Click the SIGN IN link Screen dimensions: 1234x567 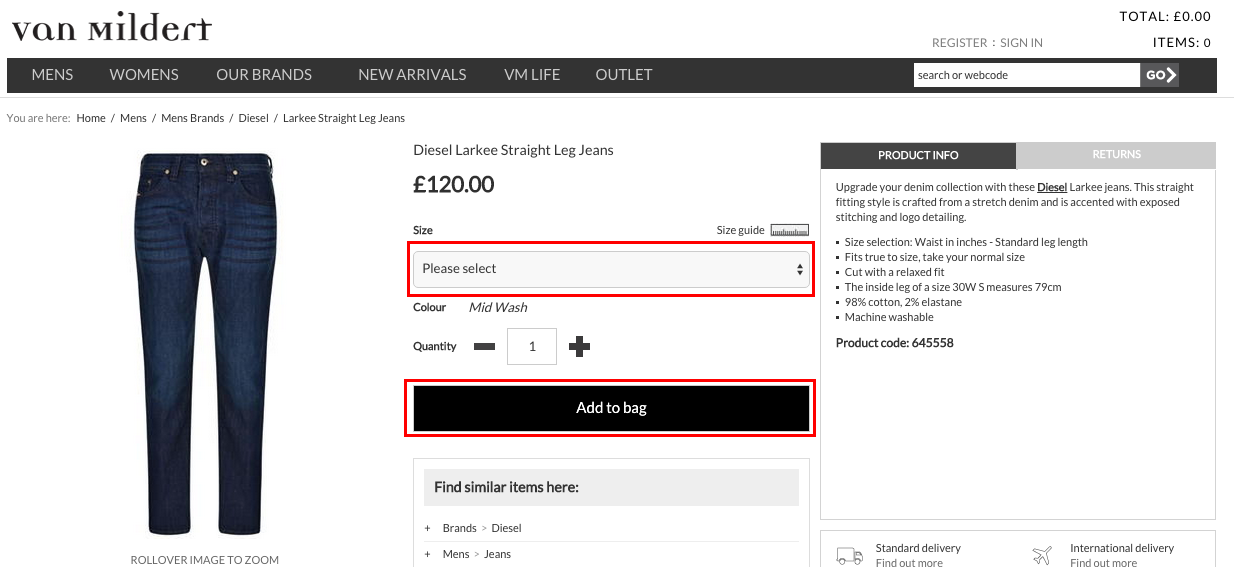(1021, 43)
